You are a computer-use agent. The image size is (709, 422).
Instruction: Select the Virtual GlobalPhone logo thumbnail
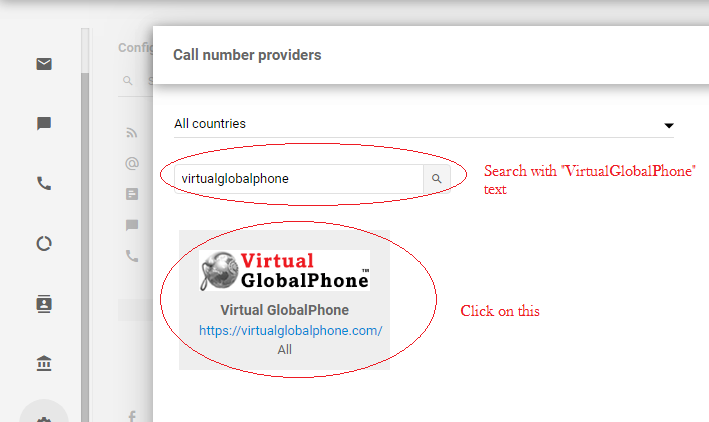pos(284,270)
